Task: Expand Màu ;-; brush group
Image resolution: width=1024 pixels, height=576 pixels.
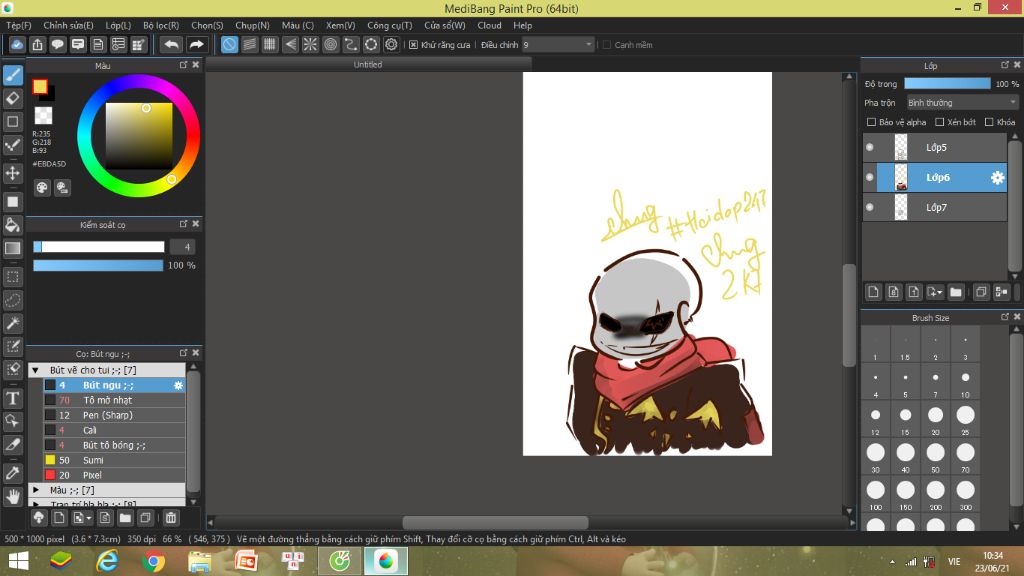Action: tap(36, 490)
